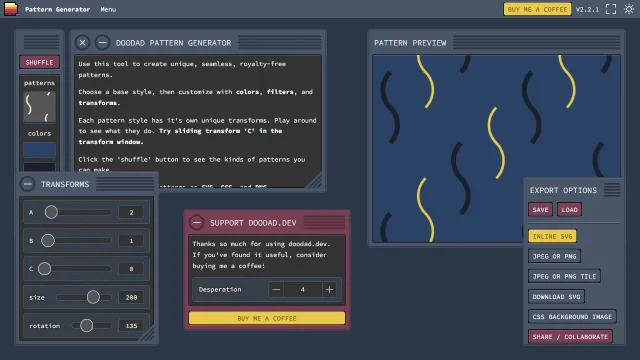Click the Pattern Preview title bar
The height and width of the screenshot is (360, 640).
(x=496, y=42)
